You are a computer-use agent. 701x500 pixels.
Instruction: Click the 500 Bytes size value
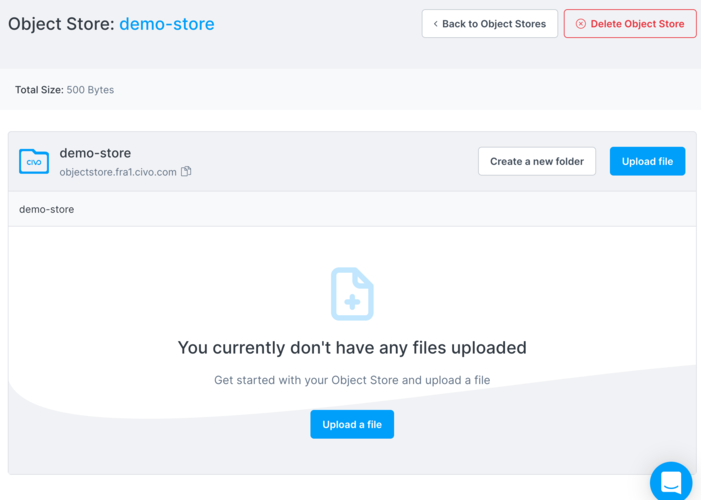90,90
